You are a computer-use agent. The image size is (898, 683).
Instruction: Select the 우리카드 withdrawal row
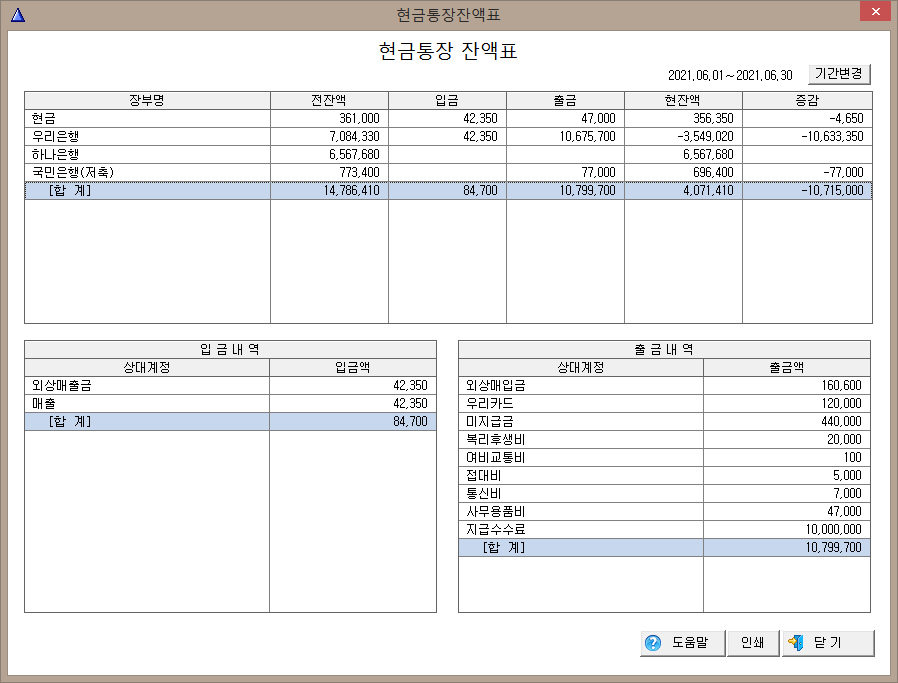[664, 404]
